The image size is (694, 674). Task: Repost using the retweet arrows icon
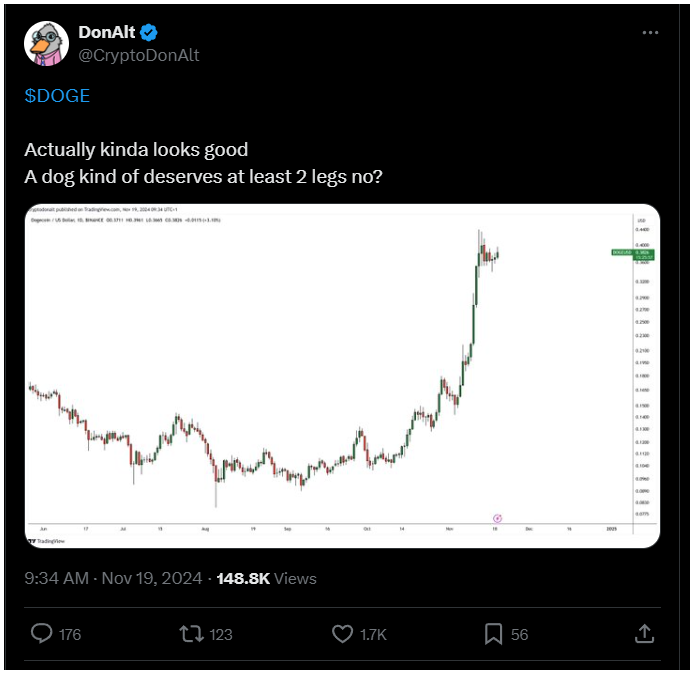click(192, 634)
